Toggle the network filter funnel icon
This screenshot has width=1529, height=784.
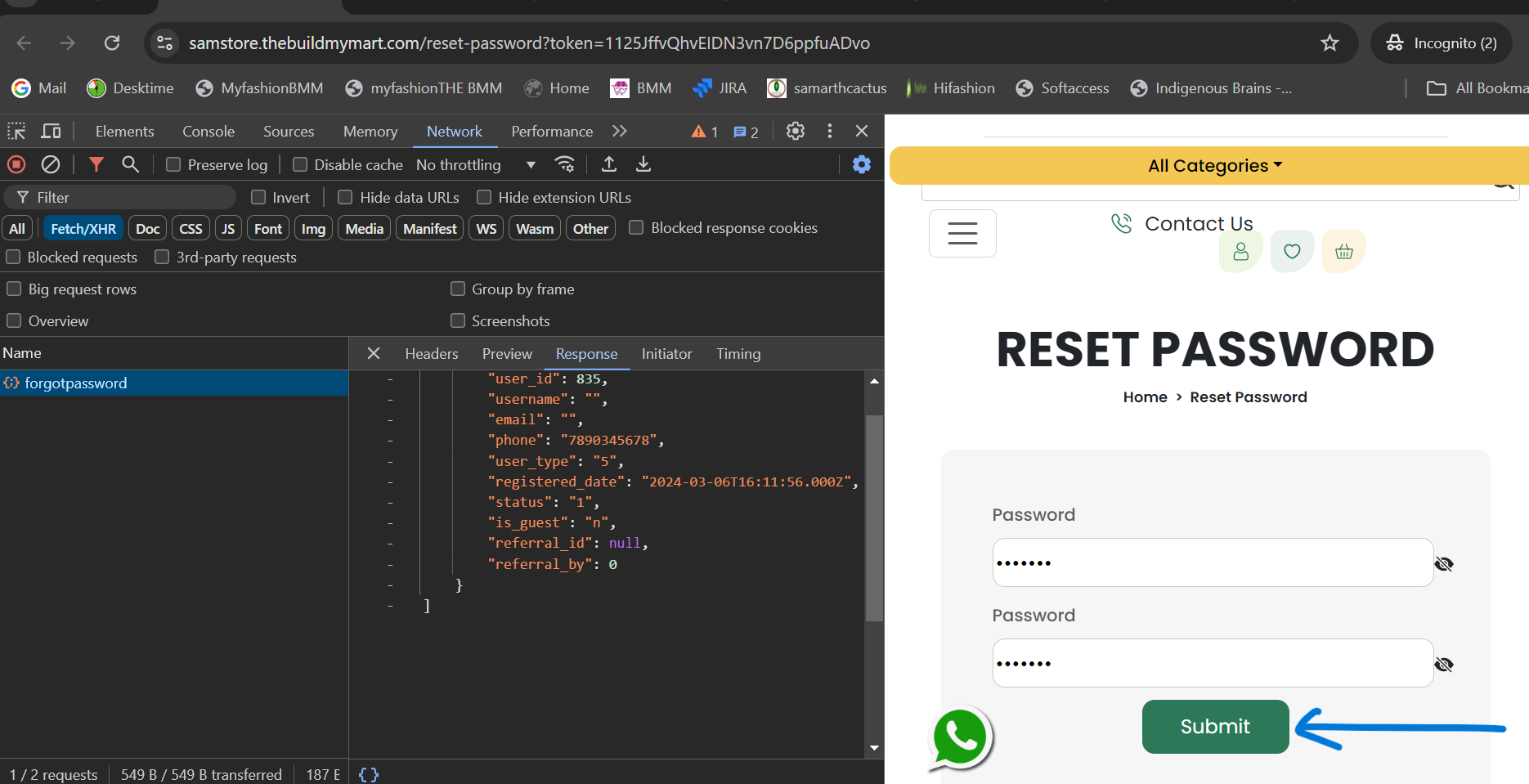coord(96,164)
